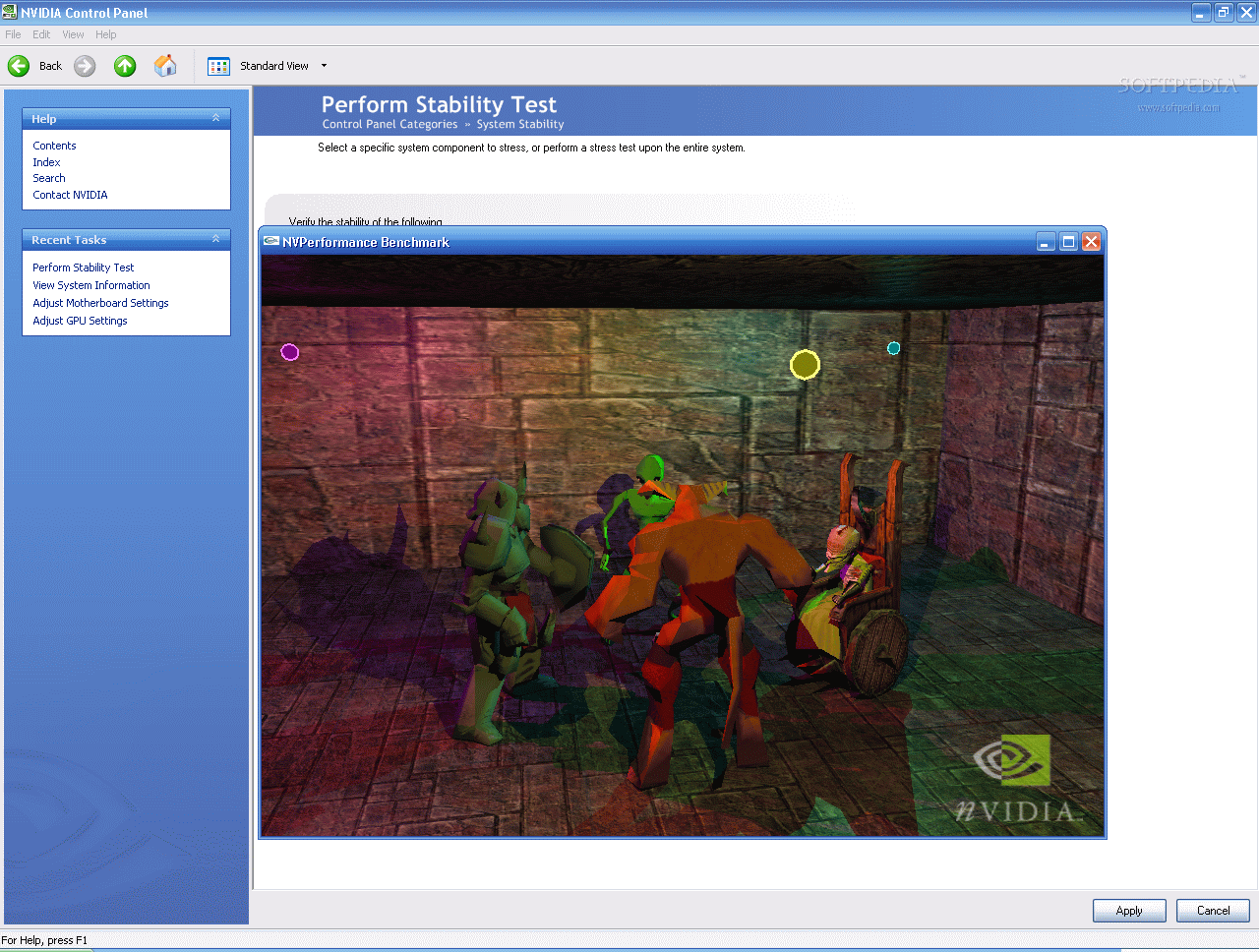Open the Contact NVIDIA link
Image resolution: width=1259 pixels, height=952 pixels.
[x=70, y=195]
